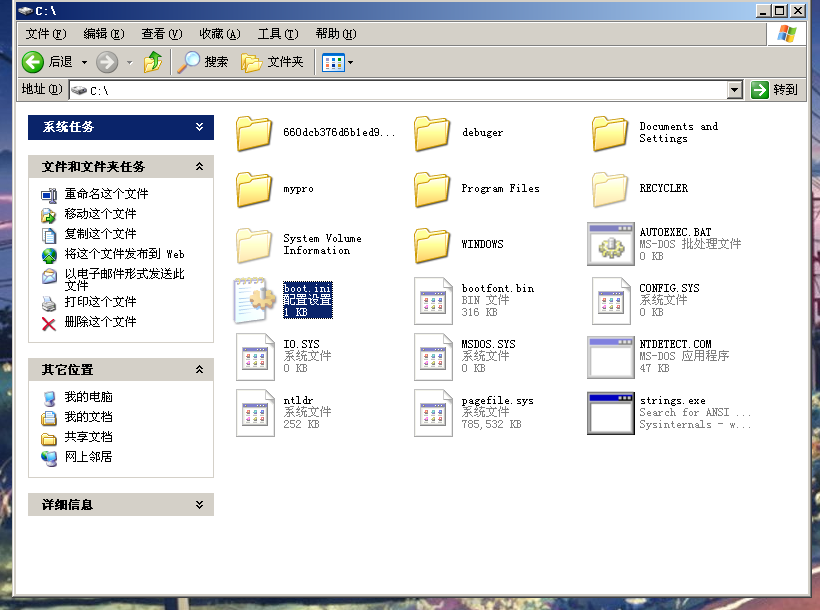Open the address bar dropdown list

tap(735, 90)
